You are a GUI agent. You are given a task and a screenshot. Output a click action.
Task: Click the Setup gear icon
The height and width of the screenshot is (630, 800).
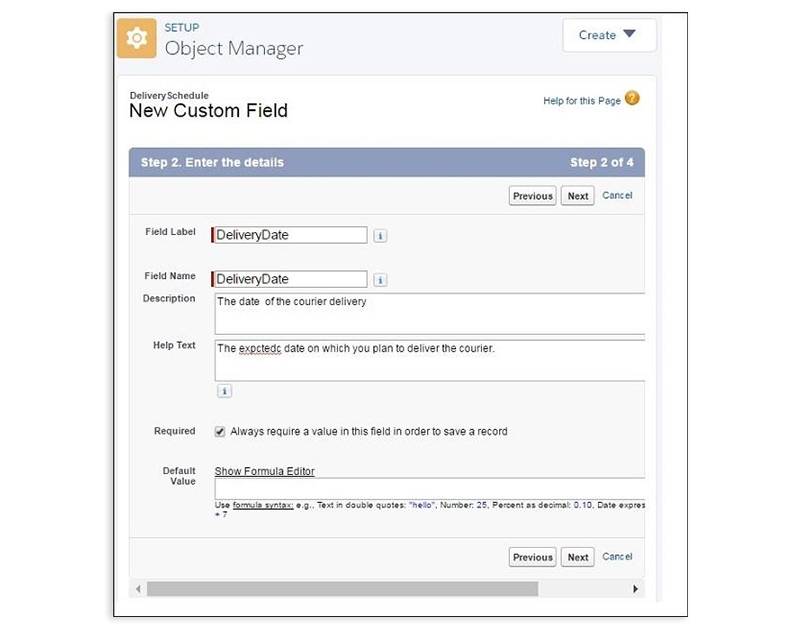[x=136, y=38]
